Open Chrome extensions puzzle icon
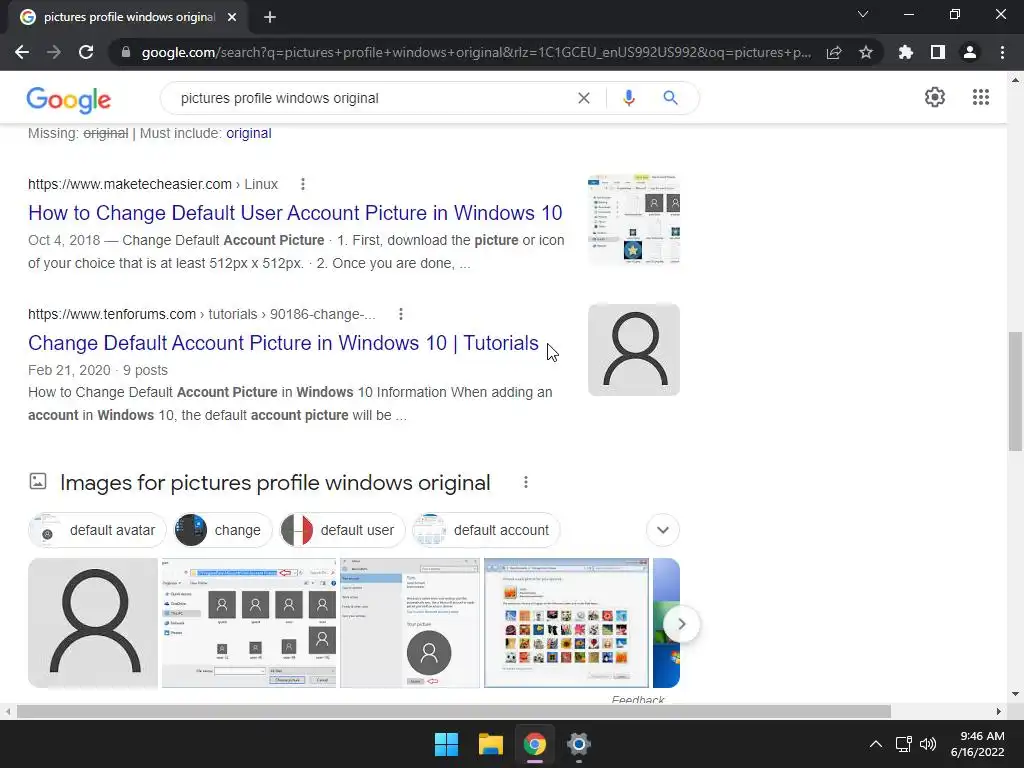Screen dimensions: 1024x768 click(x=906, y=52)
